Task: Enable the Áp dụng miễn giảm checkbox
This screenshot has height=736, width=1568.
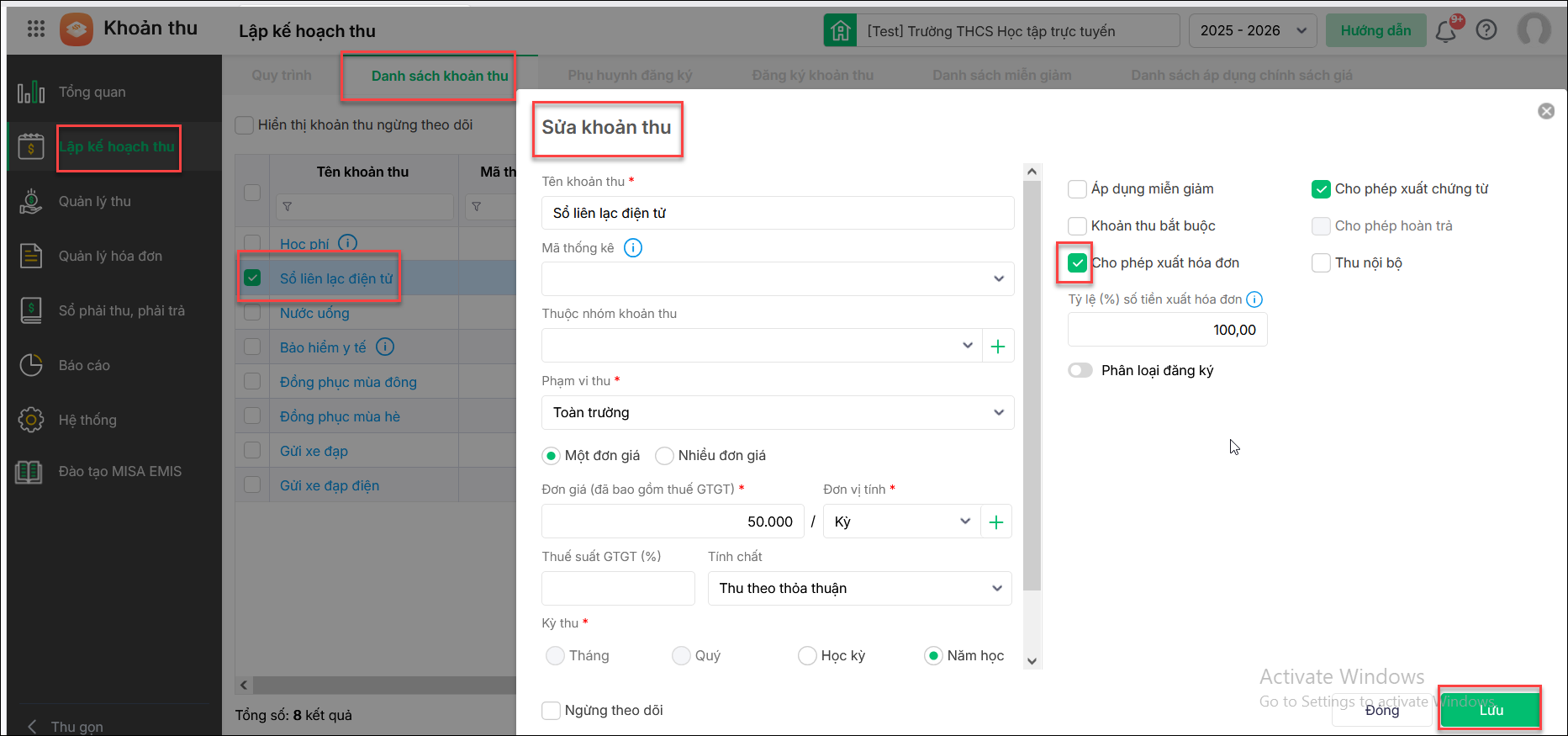Action: 1077,189
